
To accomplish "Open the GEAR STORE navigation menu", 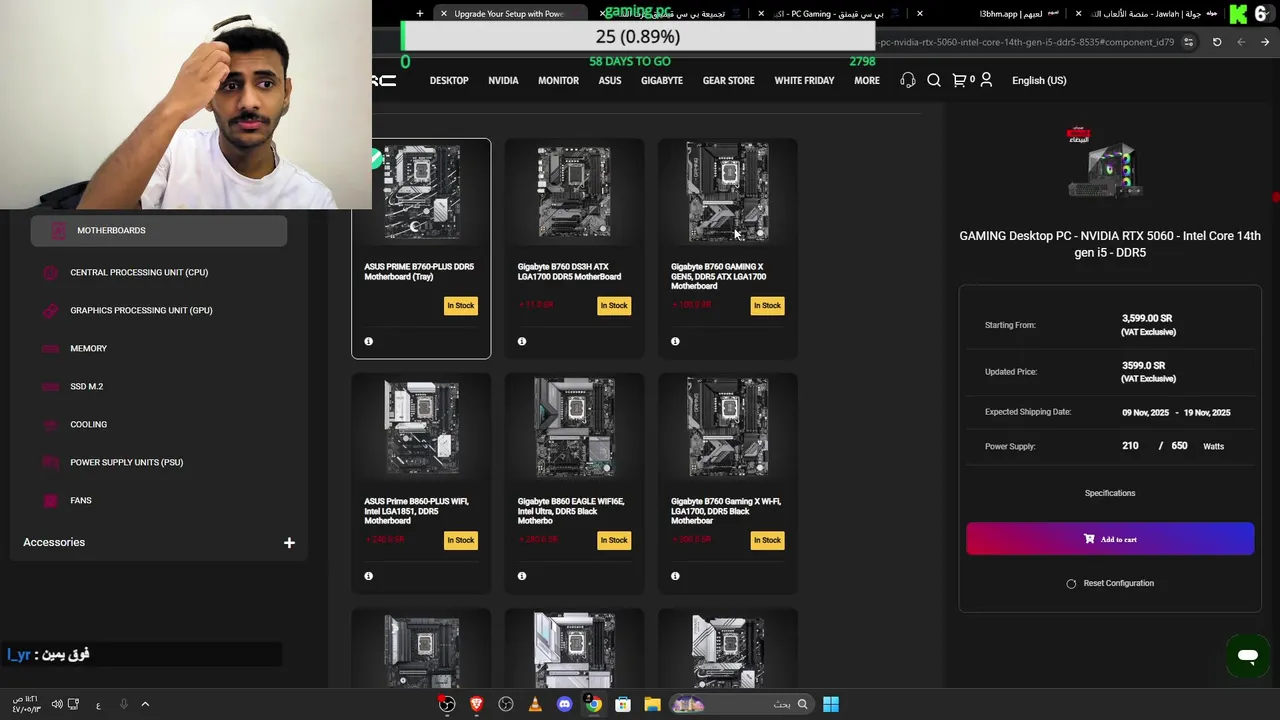I will [x=728, y=81].
